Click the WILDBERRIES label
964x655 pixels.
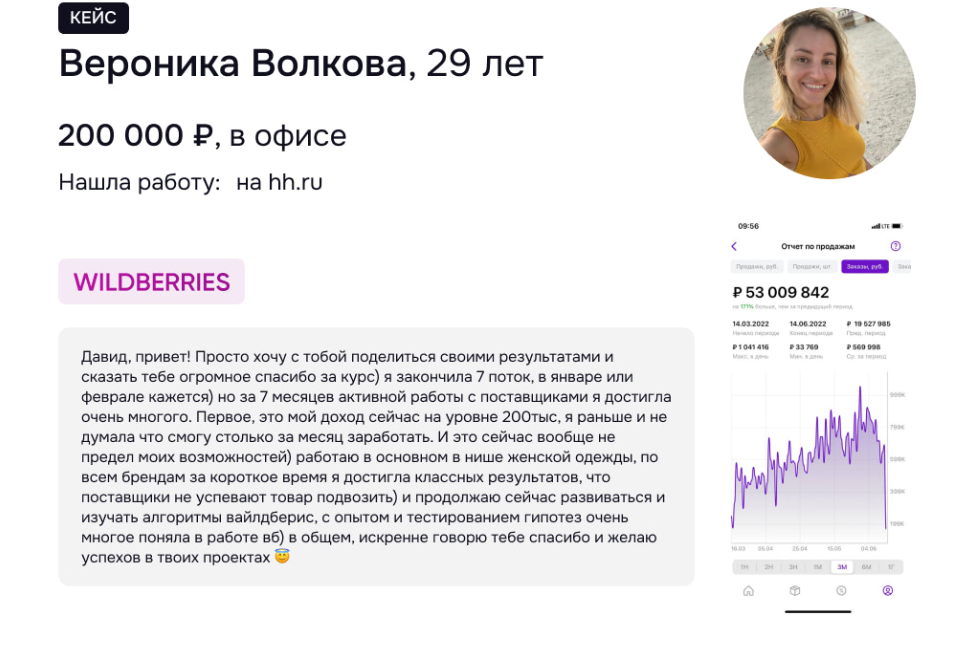(152, 282)
